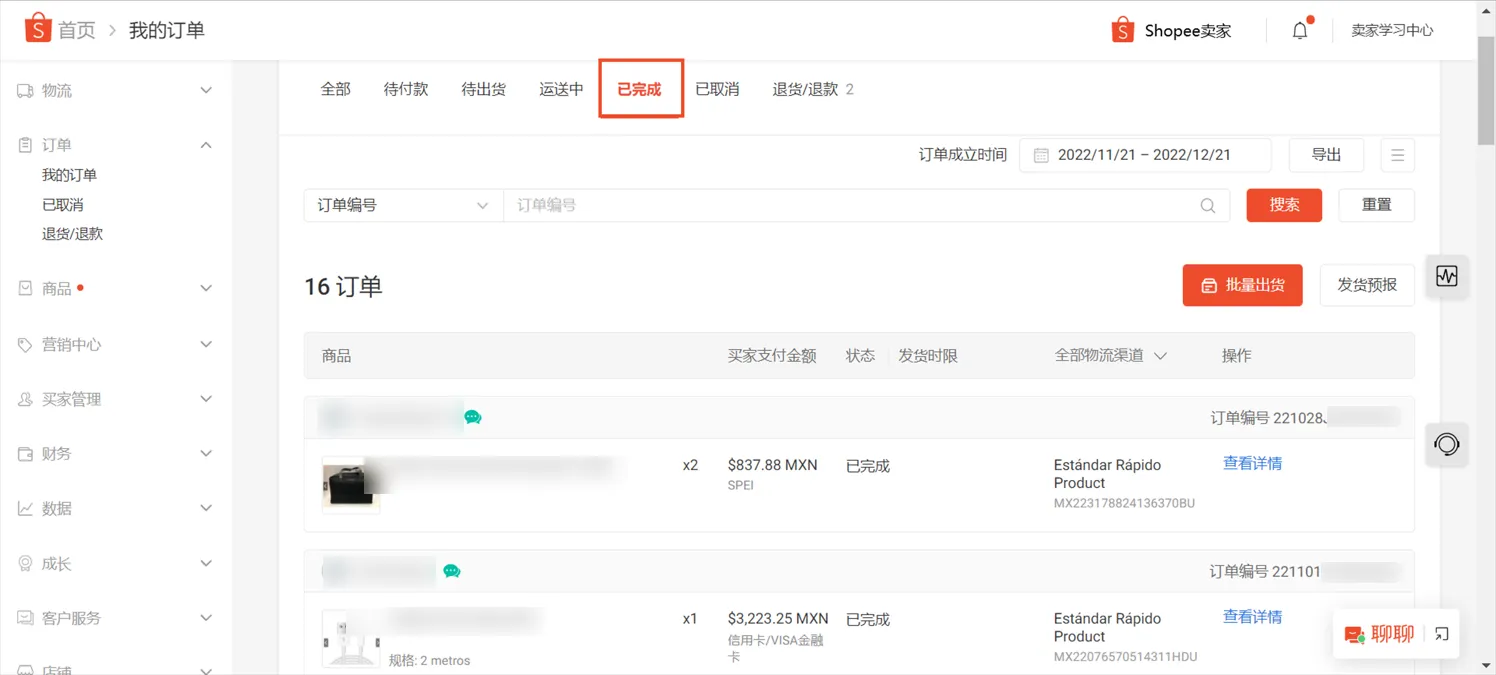Click the floating headset support icon
This screenshot has height=675, width=1496.
[1446, 445]
